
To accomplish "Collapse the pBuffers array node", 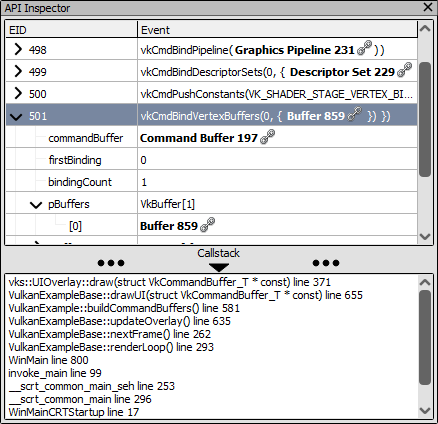I will pyautogui.click(x=36, y=205).
